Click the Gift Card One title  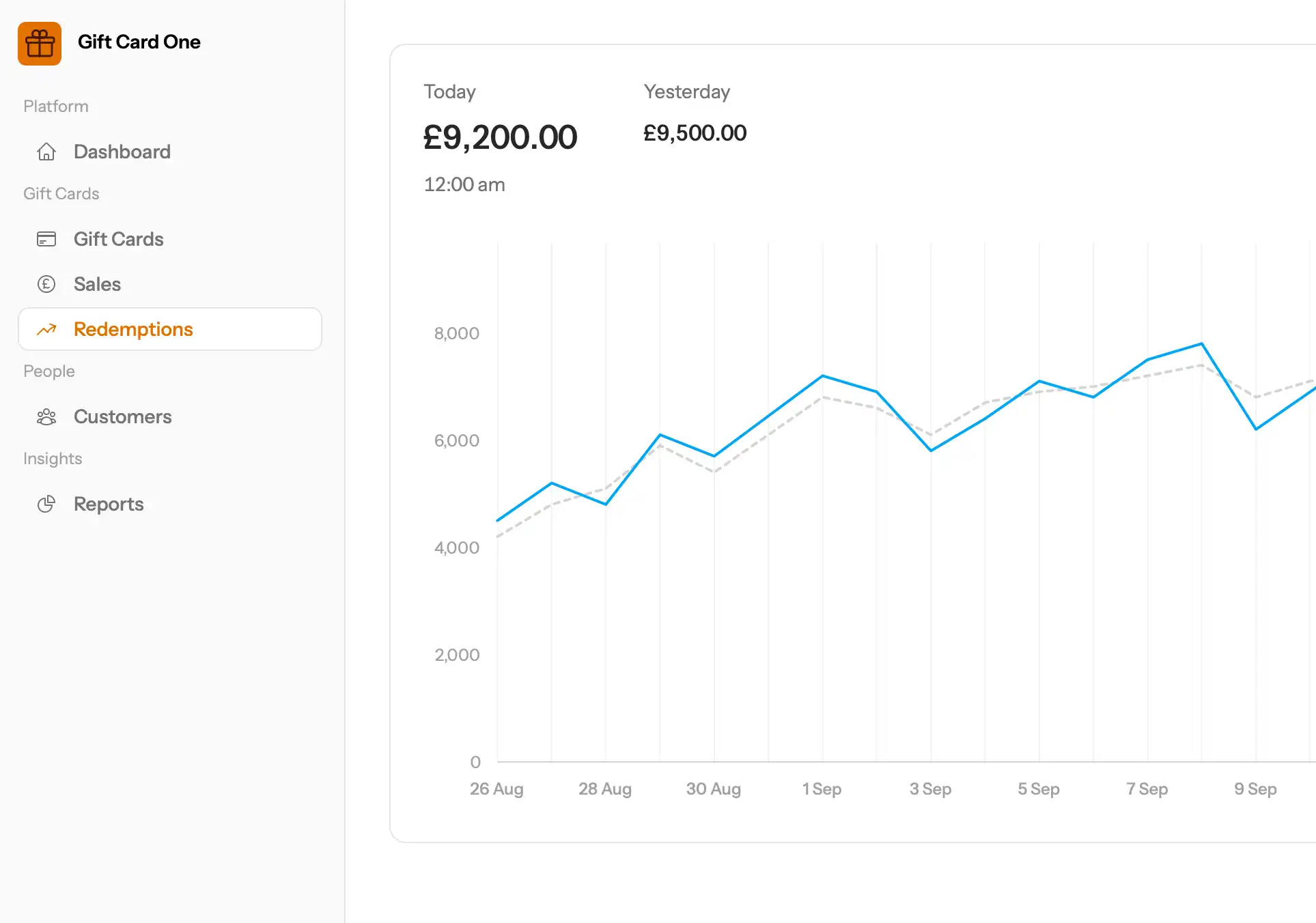(139, 42)
